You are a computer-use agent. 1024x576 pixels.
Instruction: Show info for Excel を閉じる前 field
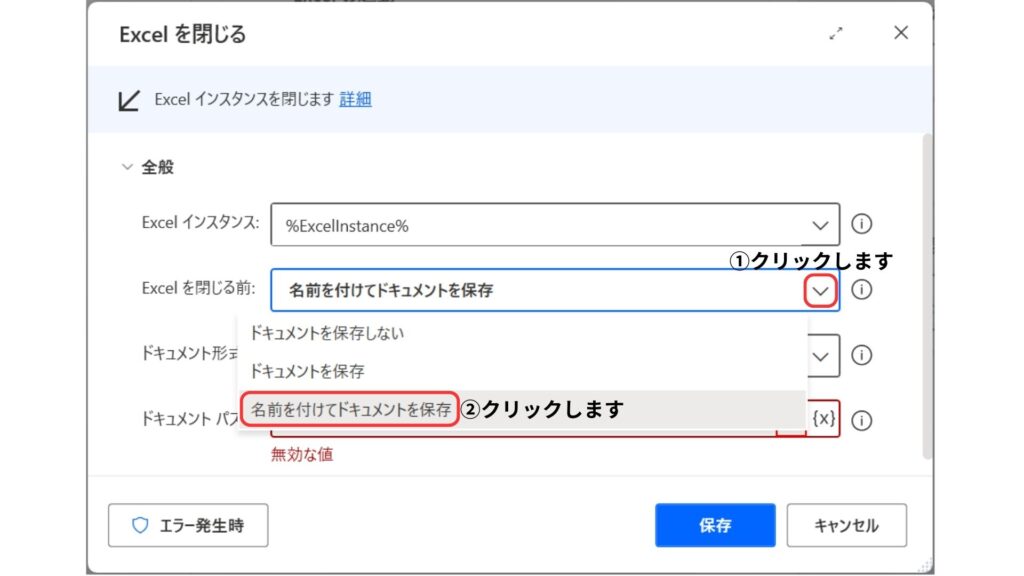(x=861, y=289)
